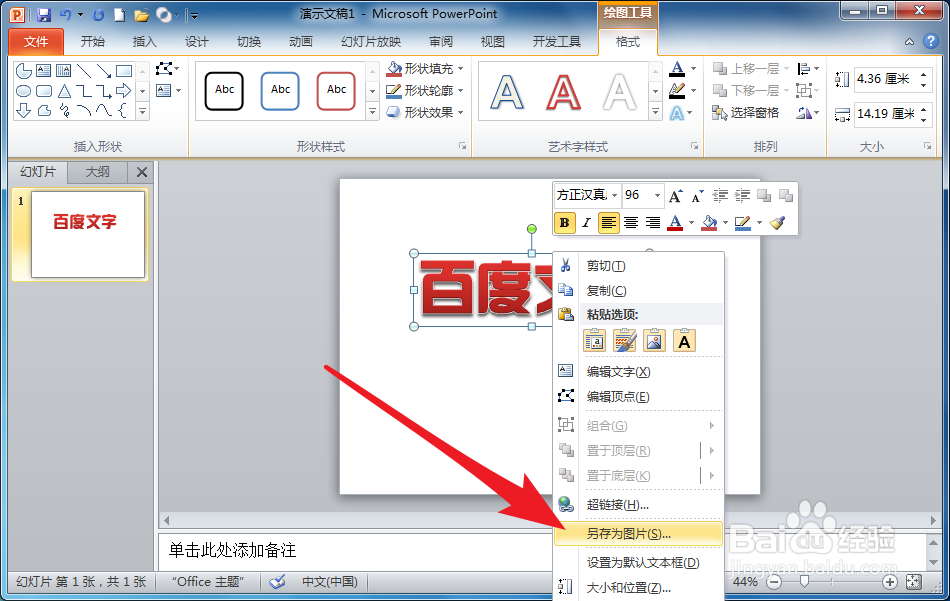Image resolution: width=950 pixels, height=601 pixels.
Task: Click the zoom slider handle
Action: coord(804,582)
